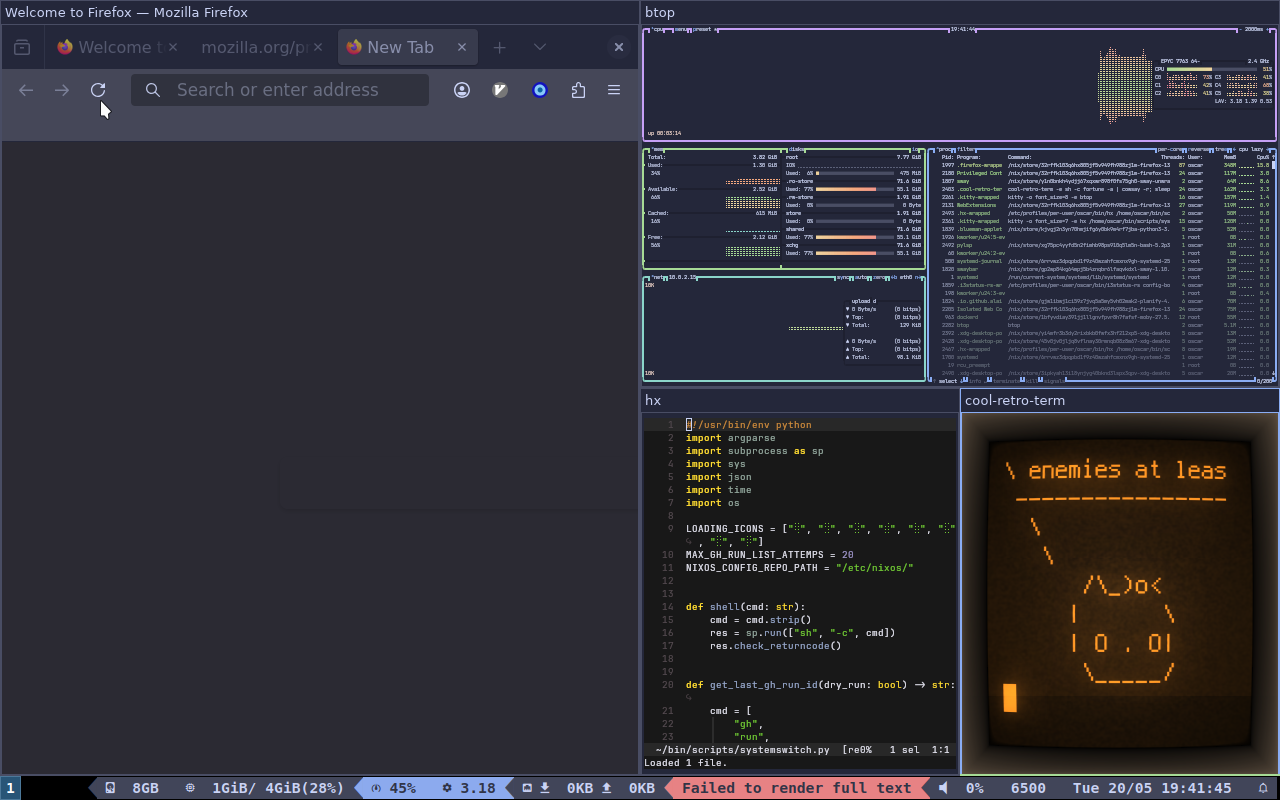This screenshot has height=800, width=1280.
Task: Toggle the auto option in btop net panel
Action: pos(862,277)
